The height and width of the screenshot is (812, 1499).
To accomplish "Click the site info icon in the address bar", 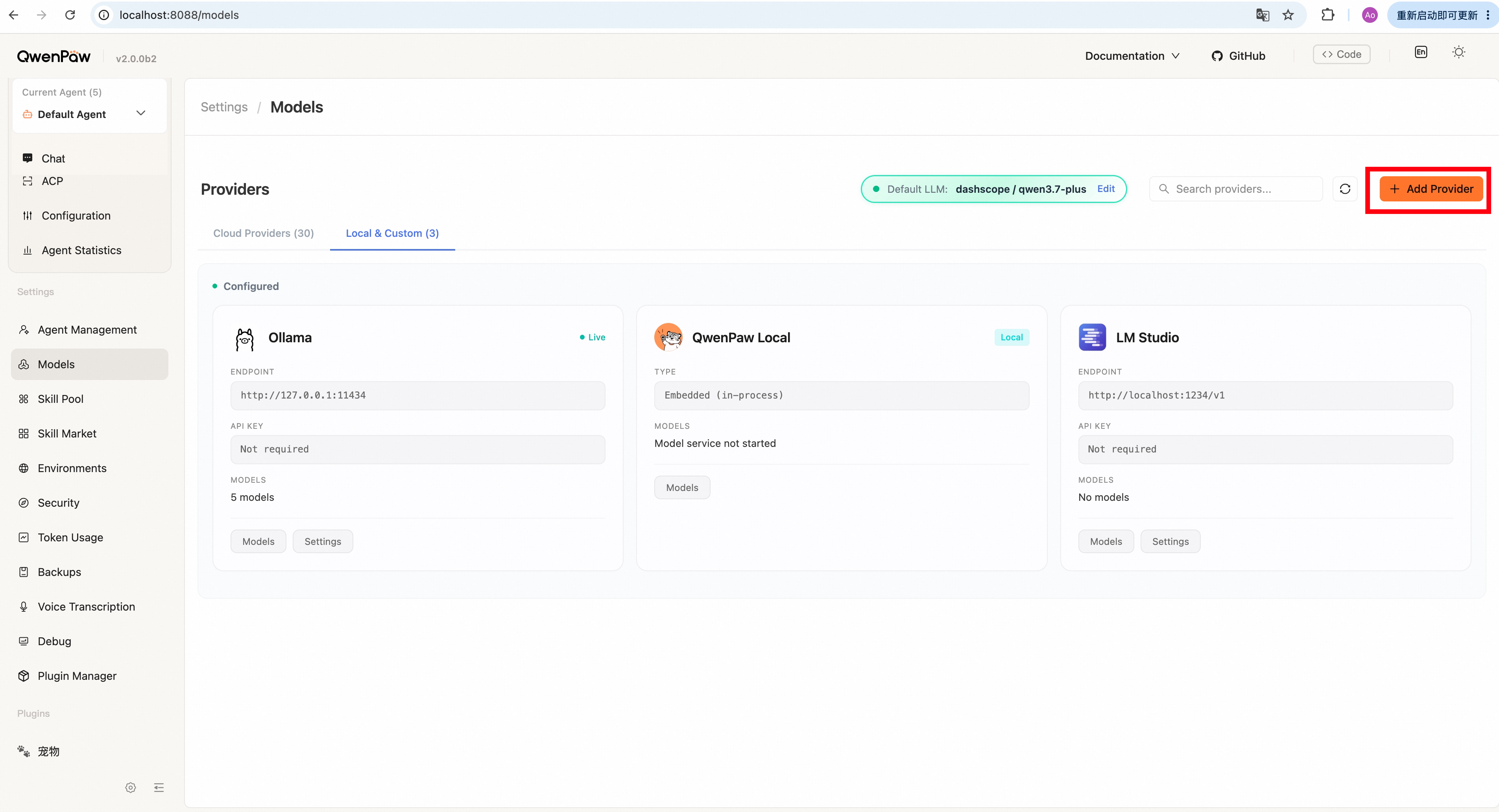I will coord(104,15).
